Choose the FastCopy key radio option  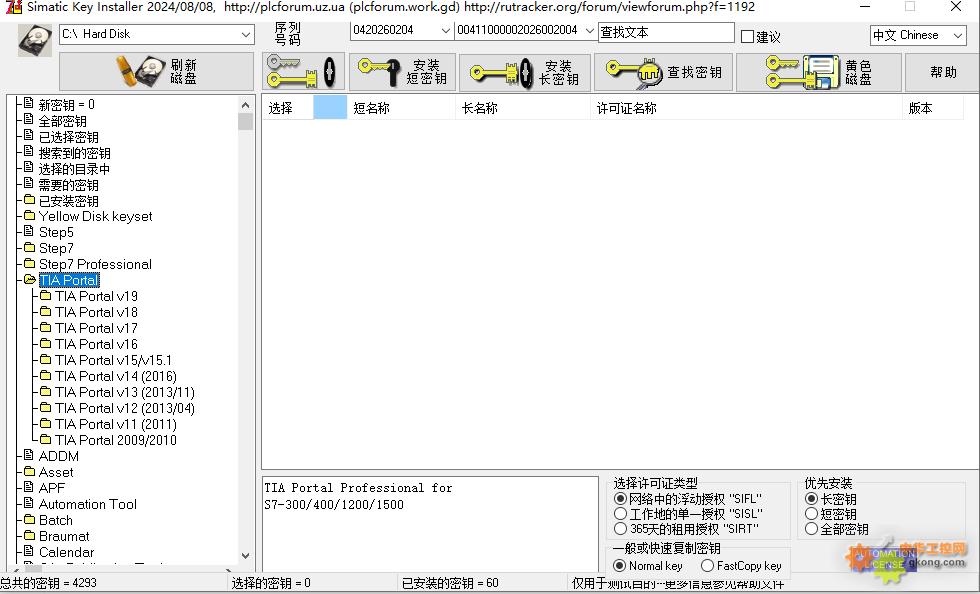point(708,566)
